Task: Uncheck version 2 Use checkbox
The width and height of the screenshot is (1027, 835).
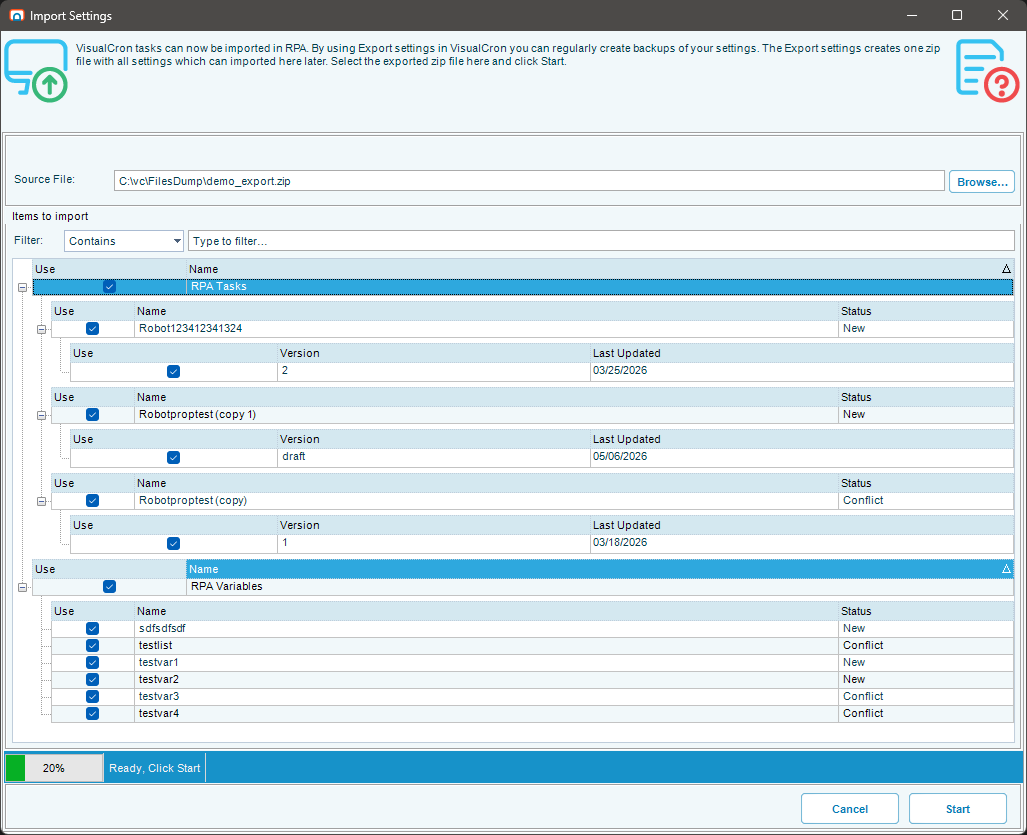Action: coord(174,371)
